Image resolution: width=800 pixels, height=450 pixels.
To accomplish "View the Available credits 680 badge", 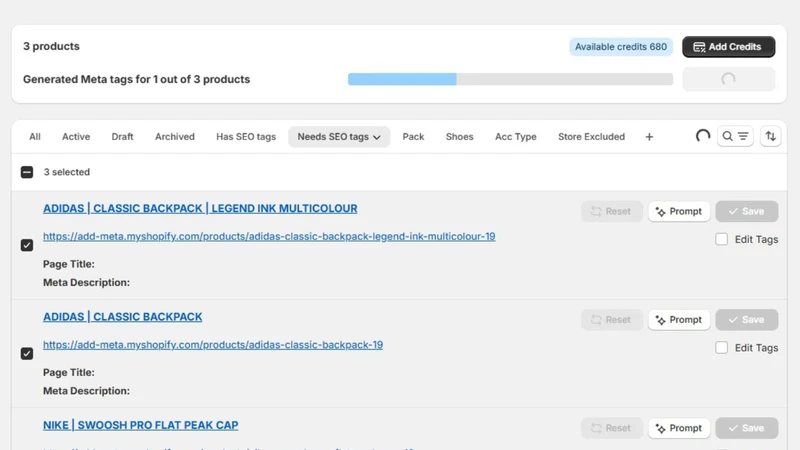I will click(620, 47).
